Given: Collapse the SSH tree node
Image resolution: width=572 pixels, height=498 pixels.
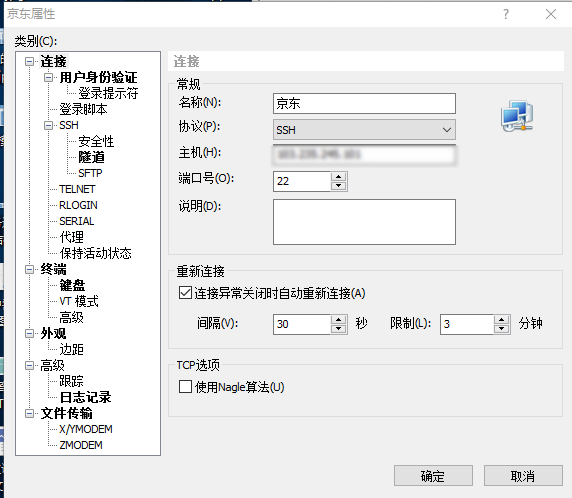Looking at the screenshot, I should point(49,126).
